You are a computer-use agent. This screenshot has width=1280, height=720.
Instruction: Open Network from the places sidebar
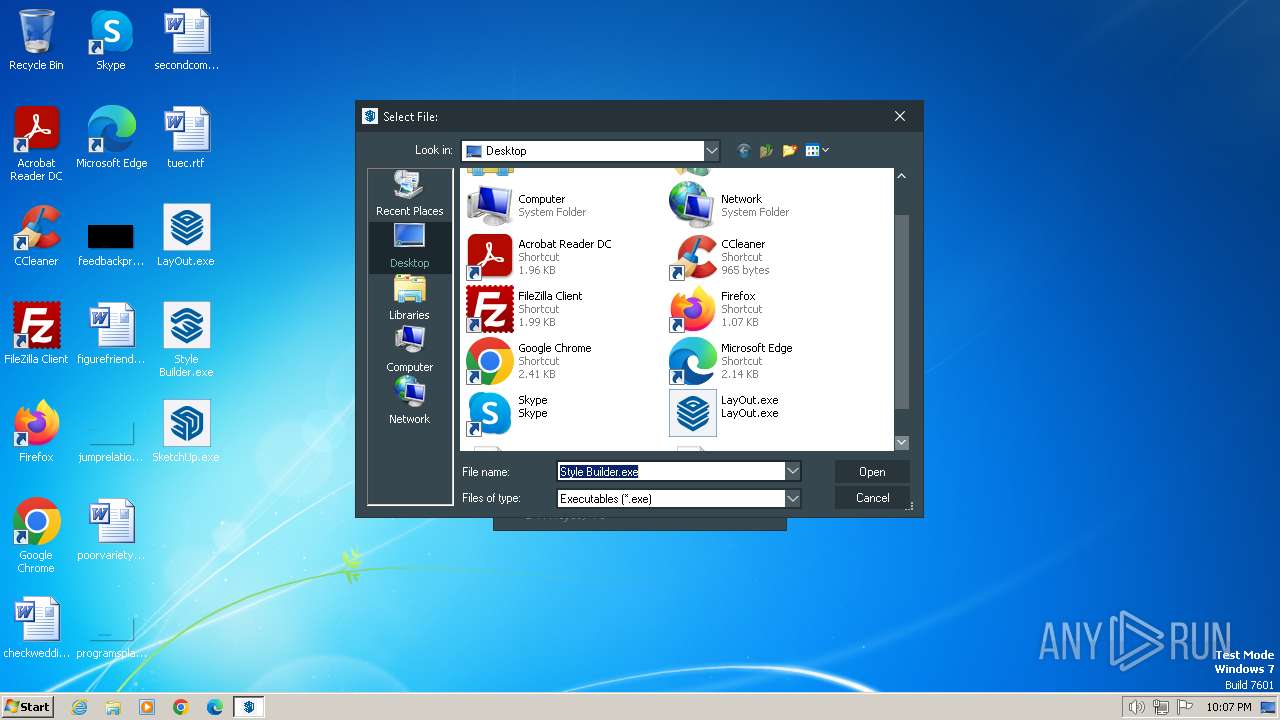409,402
